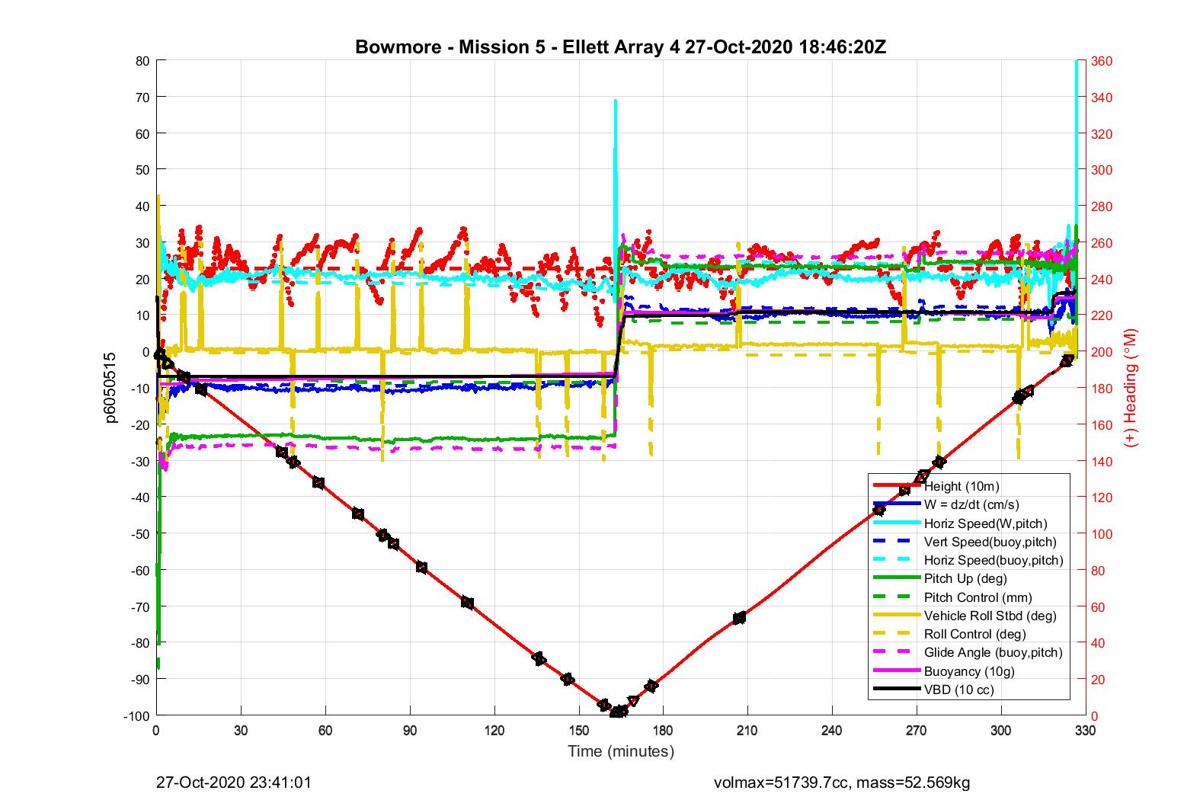The width and height of the screenshot is (1200, 804).
Task: Click the "90" tick label on the time axis
Action: point(409,731)
